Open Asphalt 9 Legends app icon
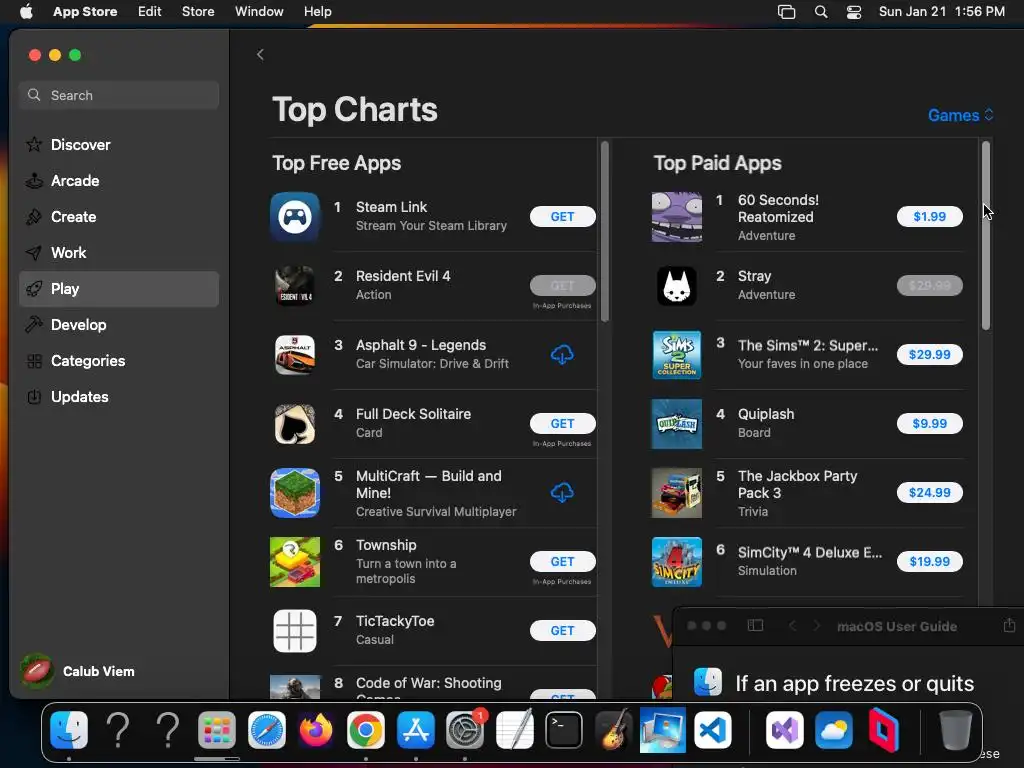 [x=295, y=355]
